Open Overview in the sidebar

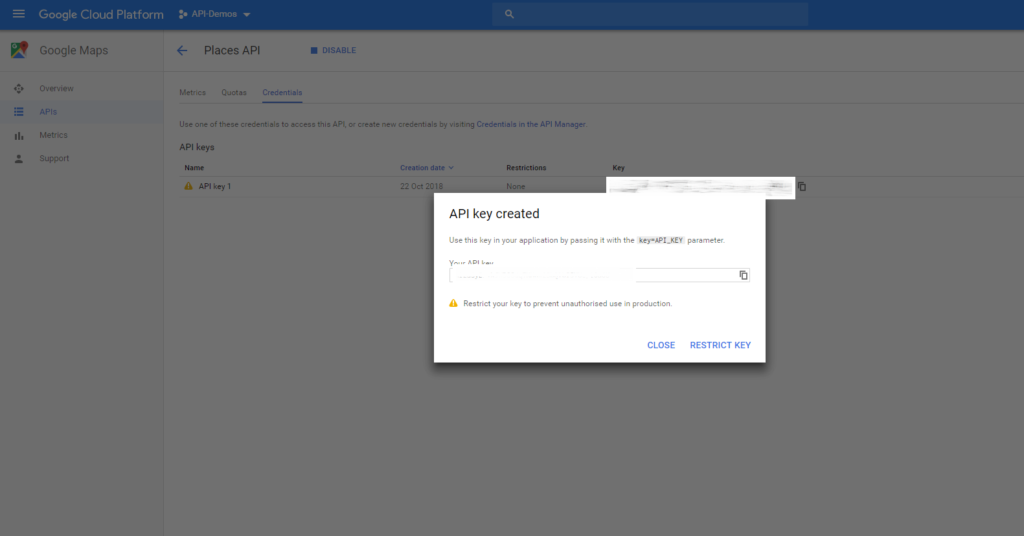tap(56, 89)
